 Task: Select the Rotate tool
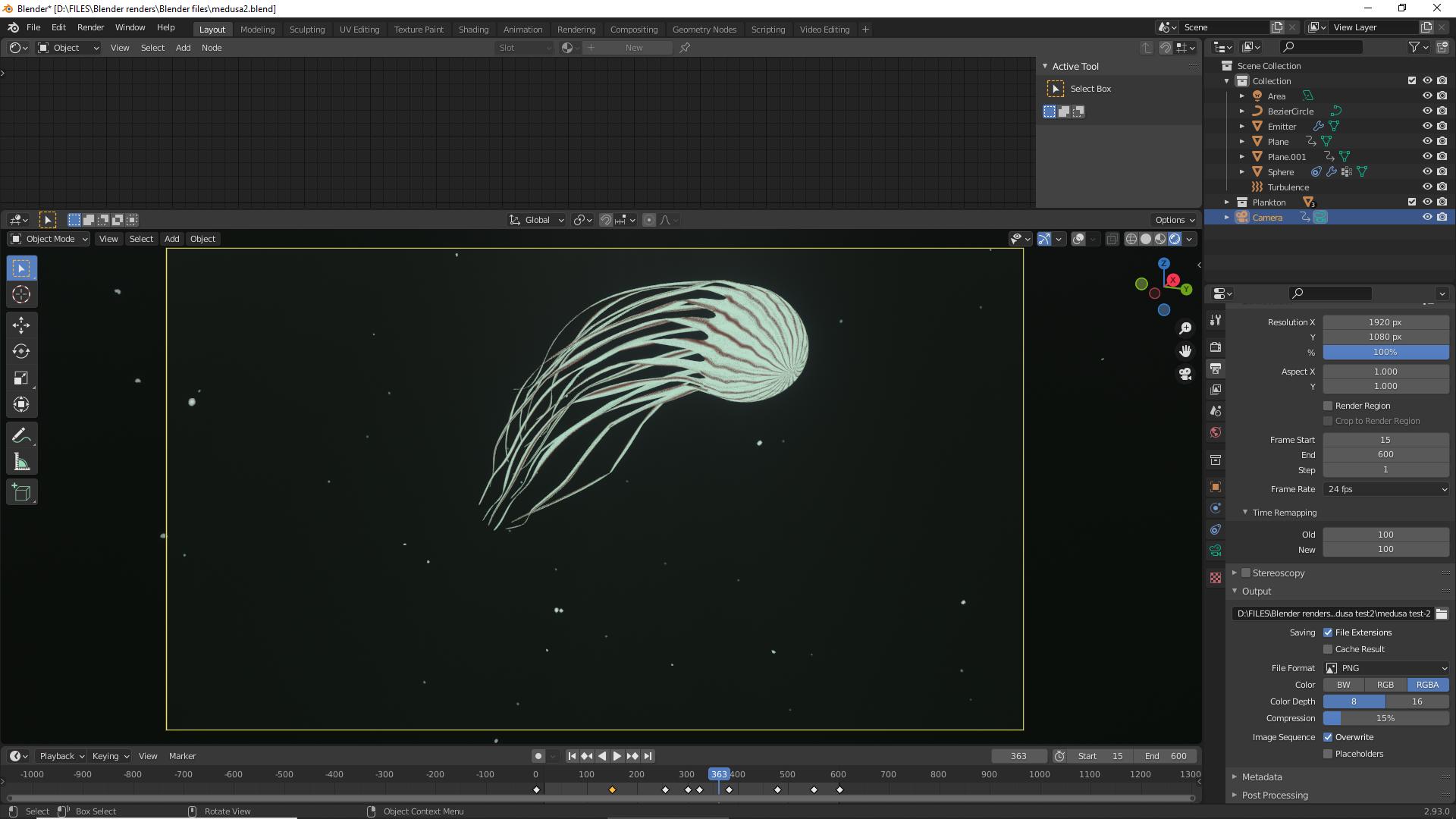pos(21,351)
